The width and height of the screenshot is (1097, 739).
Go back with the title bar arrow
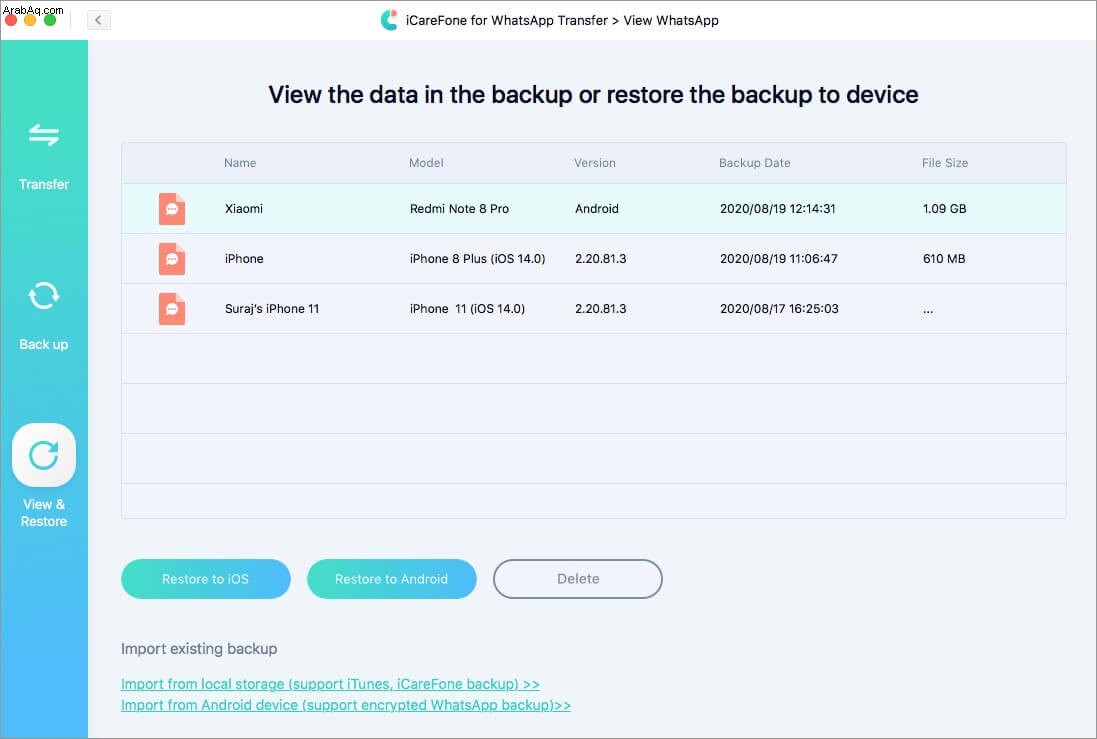pyautogui.click(x=99, y=20)
